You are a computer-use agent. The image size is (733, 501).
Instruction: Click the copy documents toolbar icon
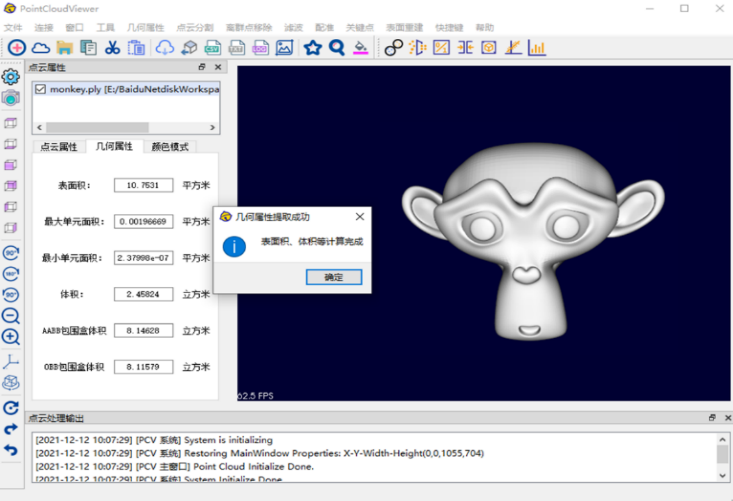[x=88, y=48]
